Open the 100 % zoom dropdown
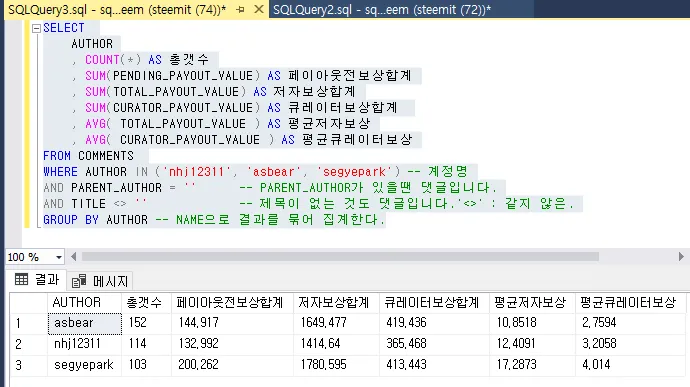This screenshot has height=387, width=690. (x=59, y=257)
